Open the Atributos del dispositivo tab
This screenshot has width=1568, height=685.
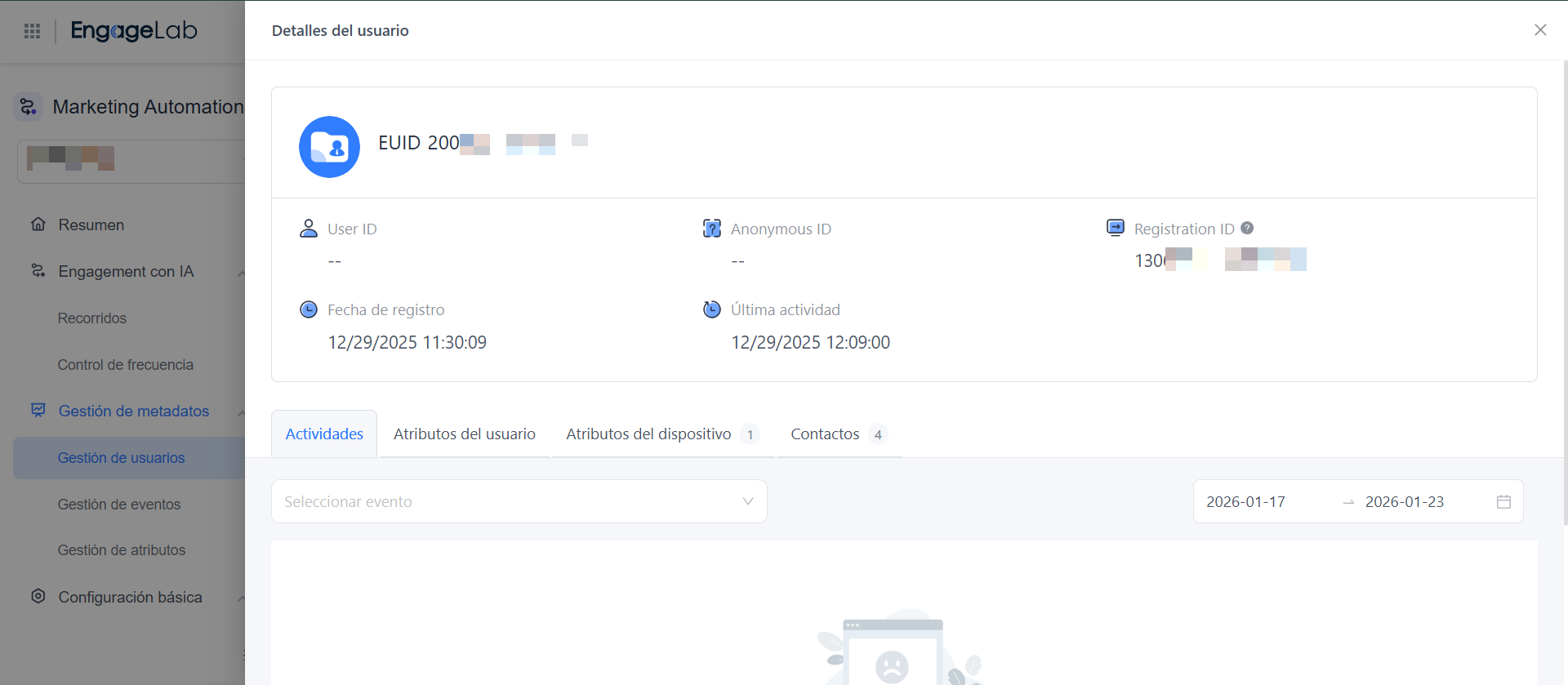[x=662, y=434]
